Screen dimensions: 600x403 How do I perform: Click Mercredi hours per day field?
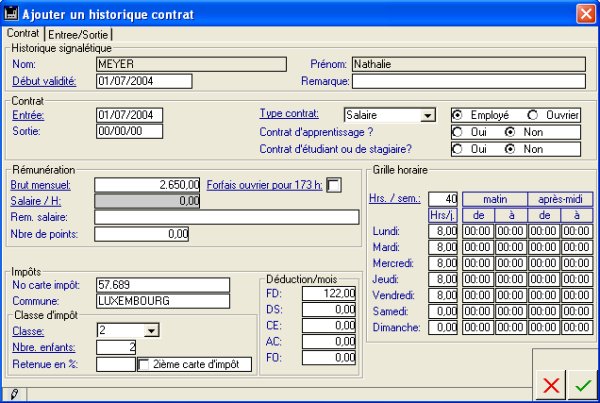443,263
